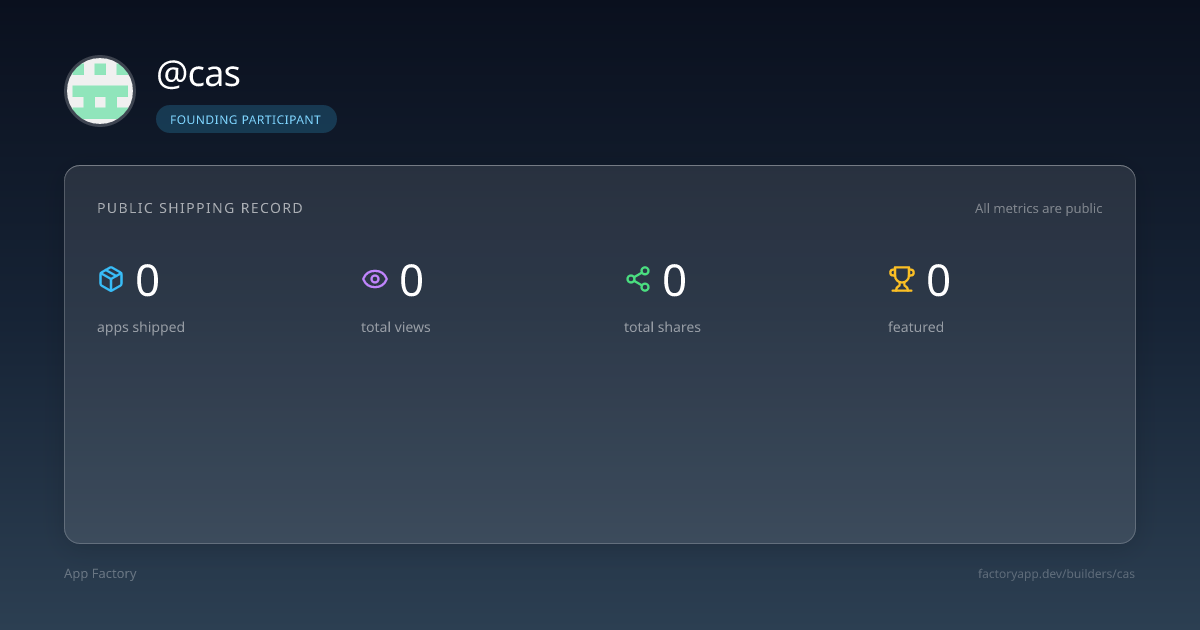Click the 'total shares' label

(662, 327)
